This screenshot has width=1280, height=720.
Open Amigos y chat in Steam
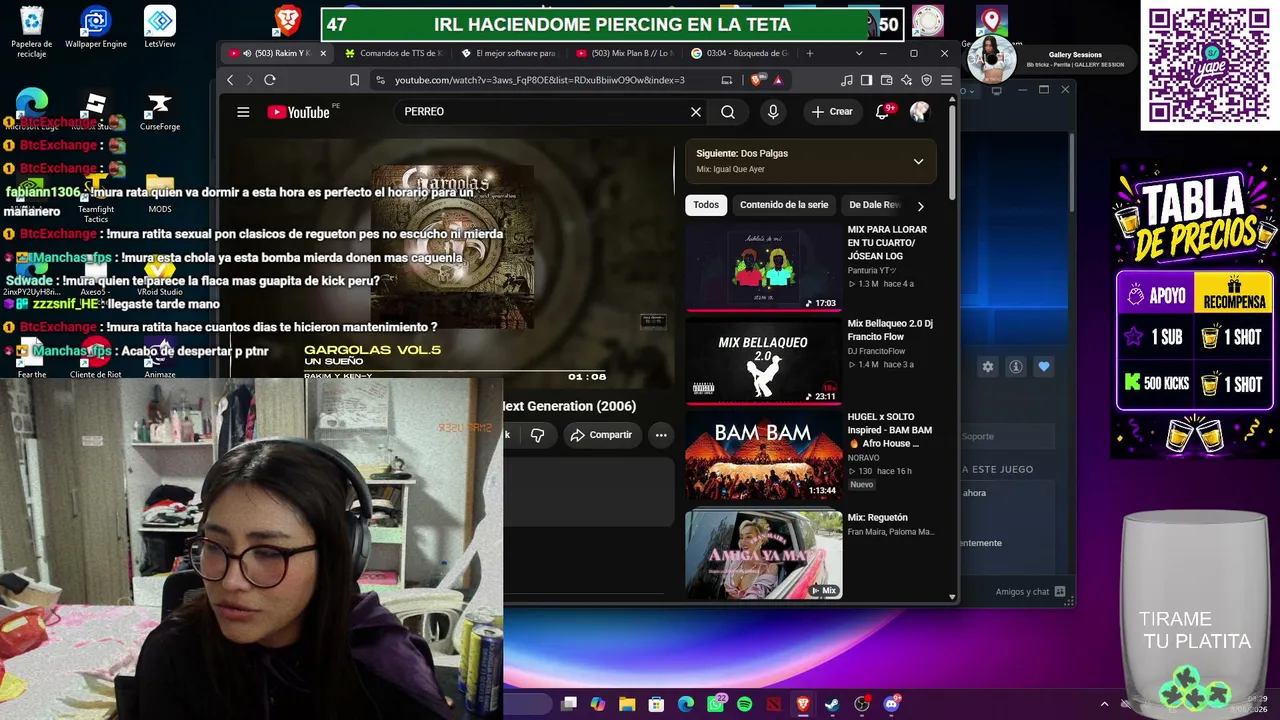(x=1030, y=592)
